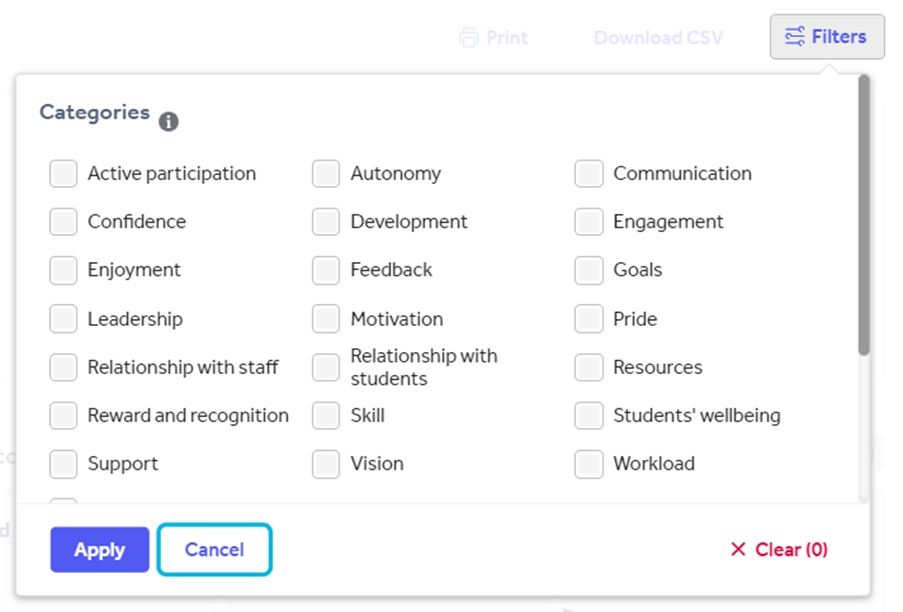Select the Motivation category
The image size is (903, 612).
click(x=325, y=319)
